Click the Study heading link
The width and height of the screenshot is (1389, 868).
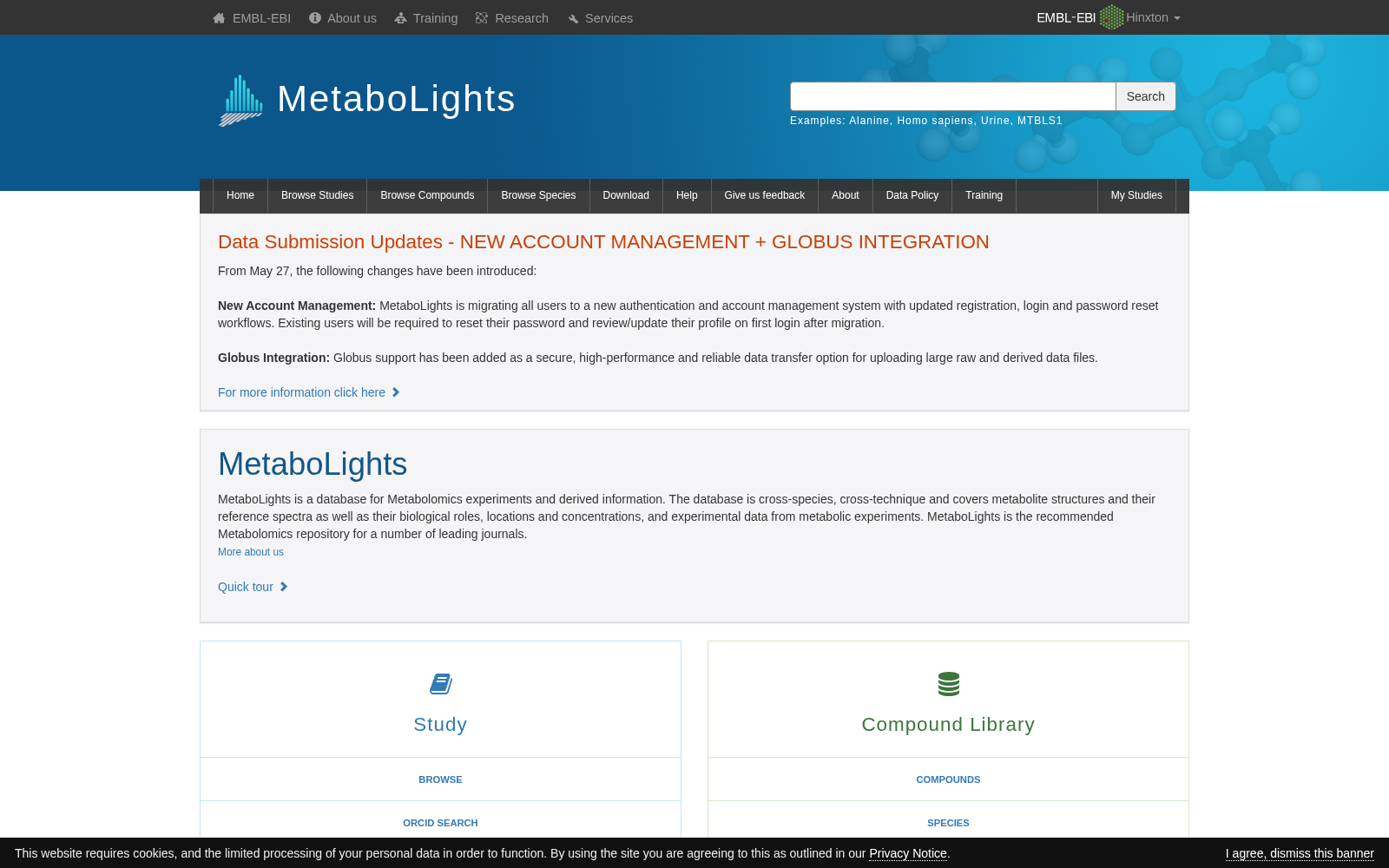[440, 725]
